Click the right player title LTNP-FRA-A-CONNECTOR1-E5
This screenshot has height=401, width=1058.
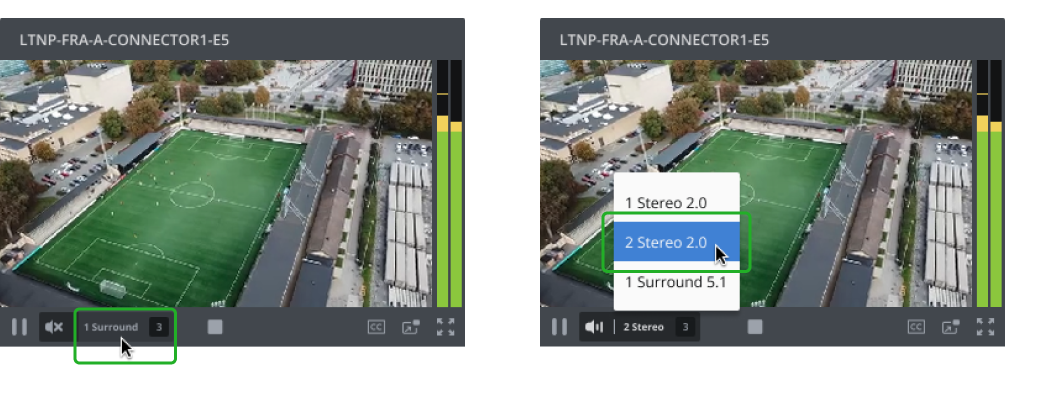664,40
